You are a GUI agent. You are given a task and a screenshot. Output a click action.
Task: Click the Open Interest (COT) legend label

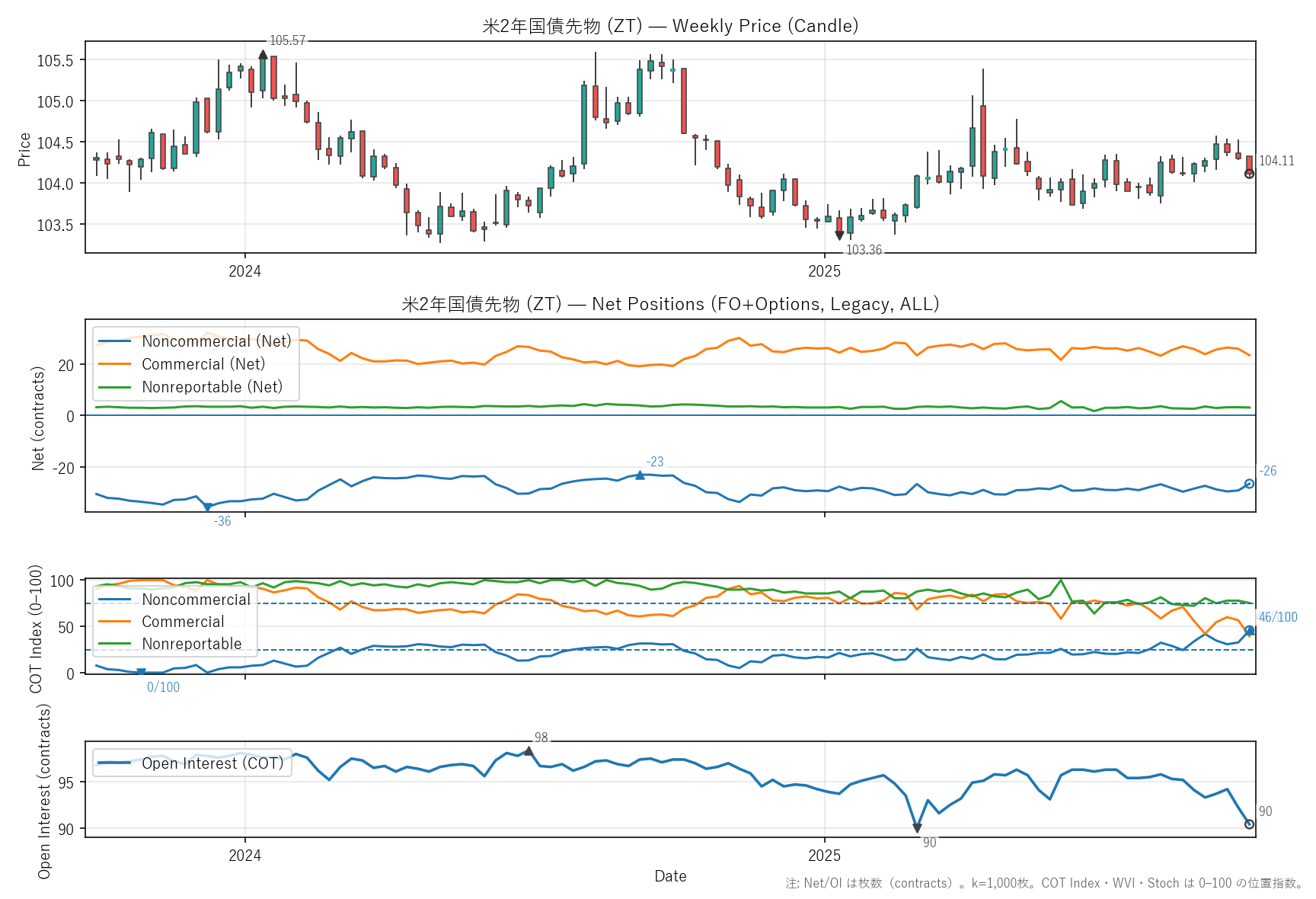(212, 763)
